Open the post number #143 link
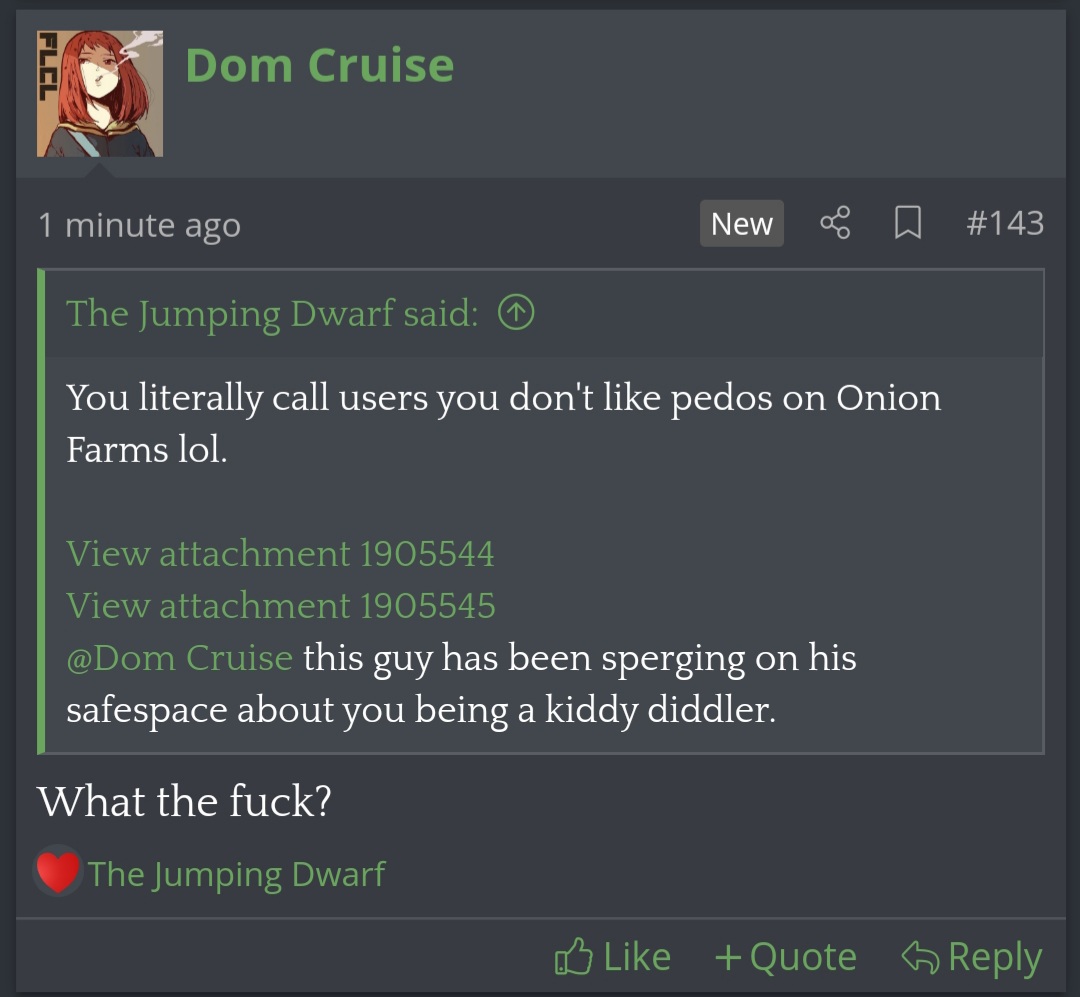Viewport: 1080px width, 997px height. tap(1004, 223)
